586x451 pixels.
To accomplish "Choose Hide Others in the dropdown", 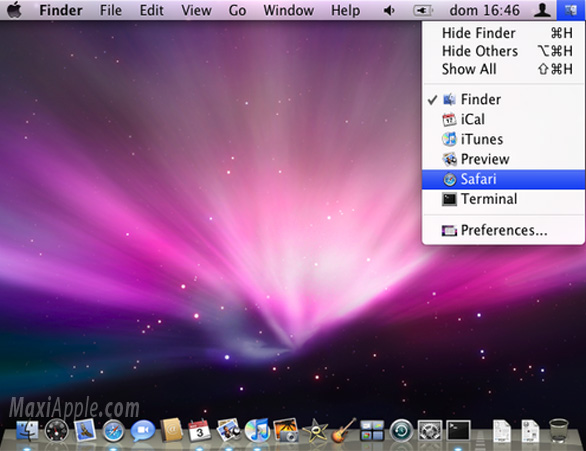I will coord(503,51).
